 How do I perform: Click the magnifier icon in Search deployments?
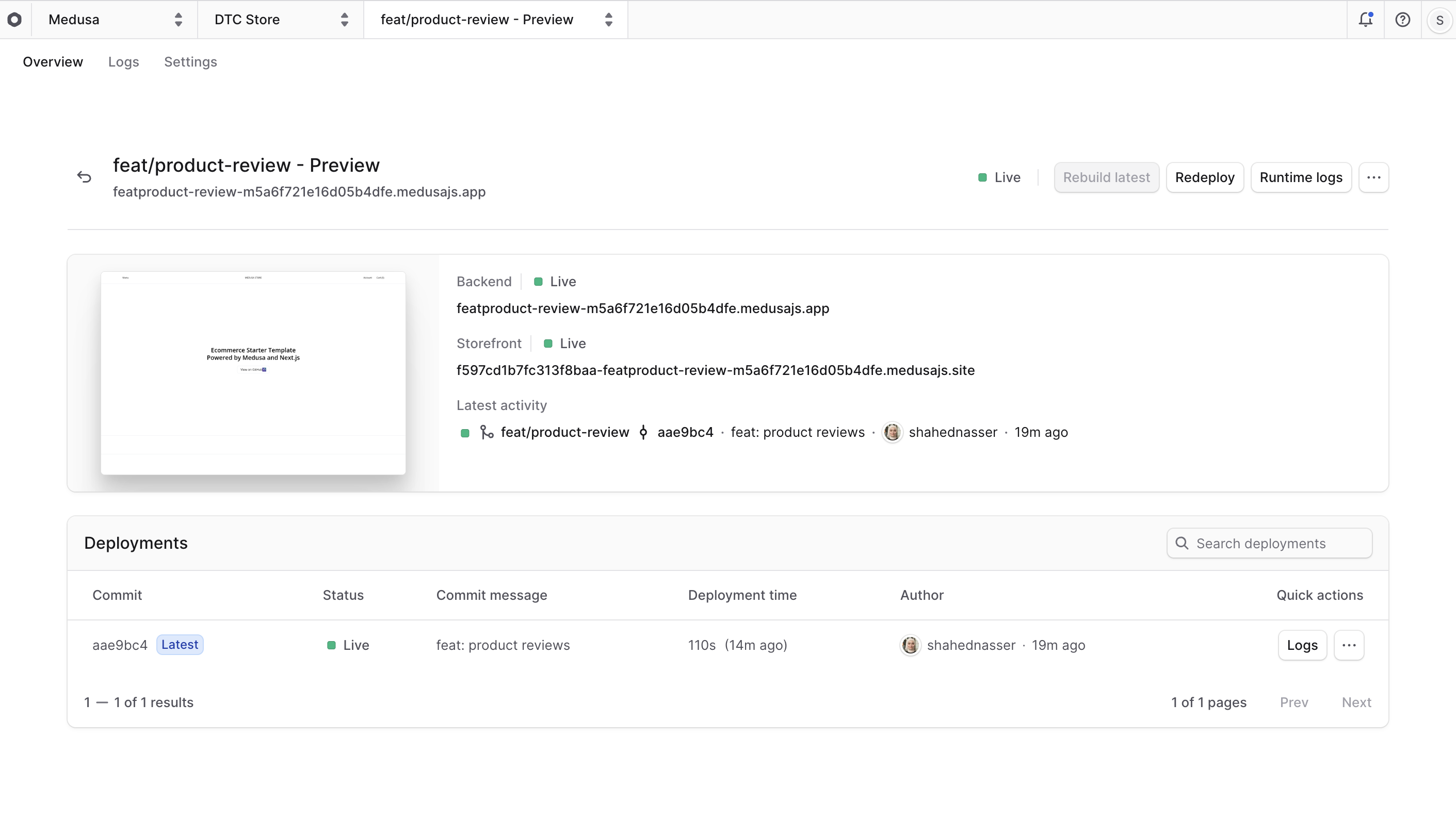coord(1182,543)
